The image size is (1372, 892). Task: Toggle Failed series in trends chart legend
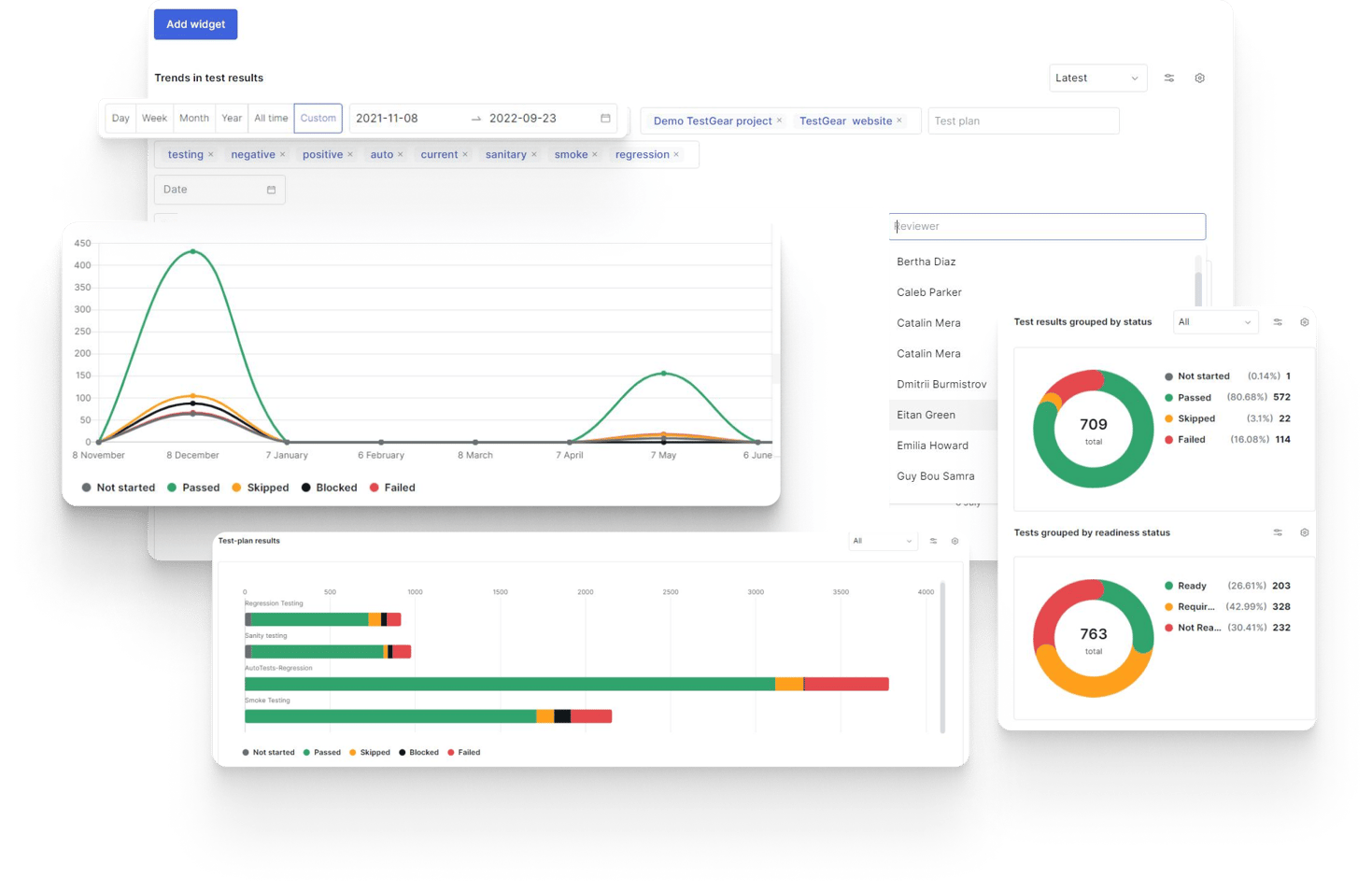(392, 488)
